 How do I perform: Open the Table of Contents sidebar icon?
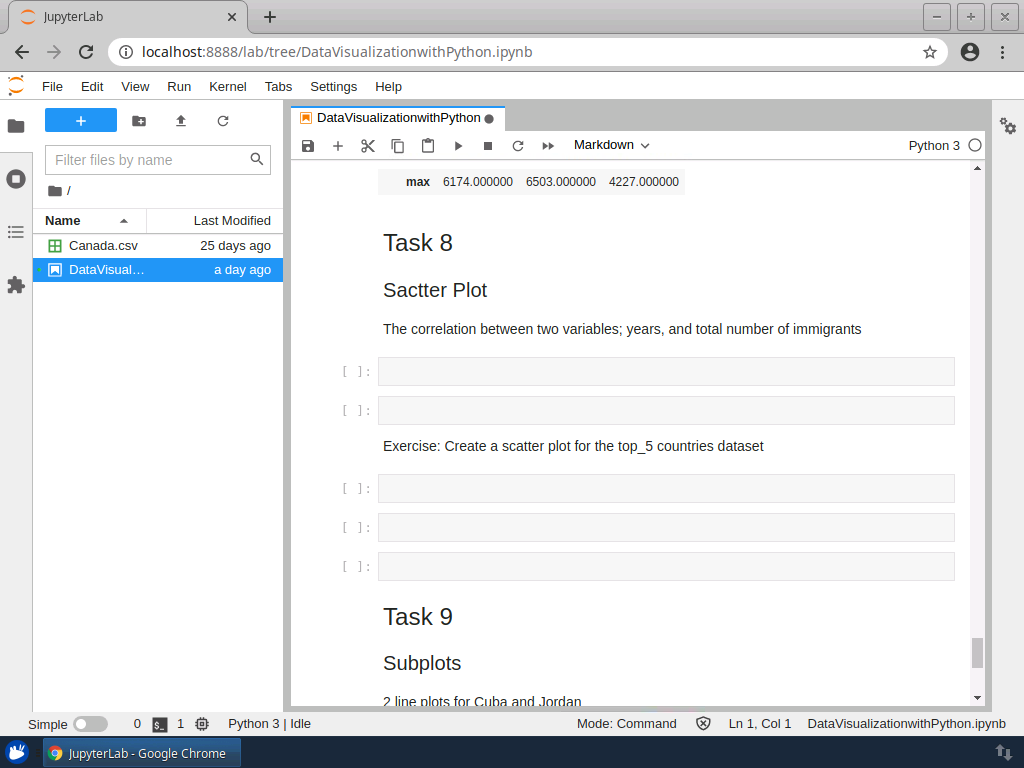(16, 232)
